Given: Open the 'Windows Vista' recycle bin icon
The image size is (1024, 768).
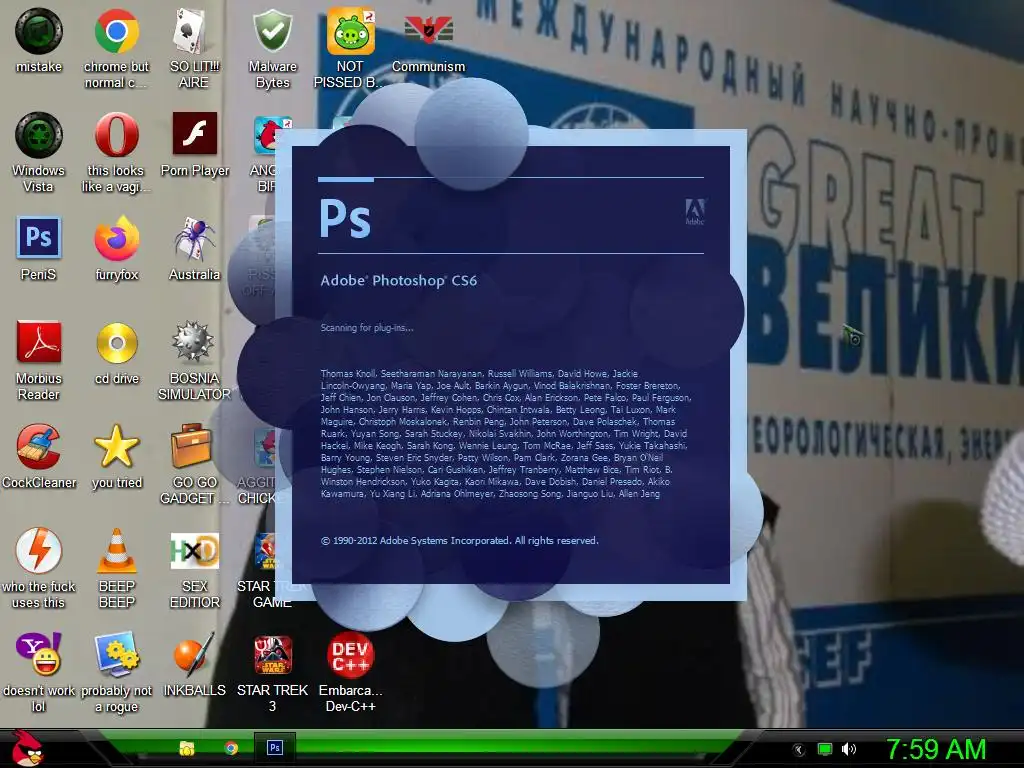Looking at the screenshot, I should pyautogui.click(x=39, y=135).
